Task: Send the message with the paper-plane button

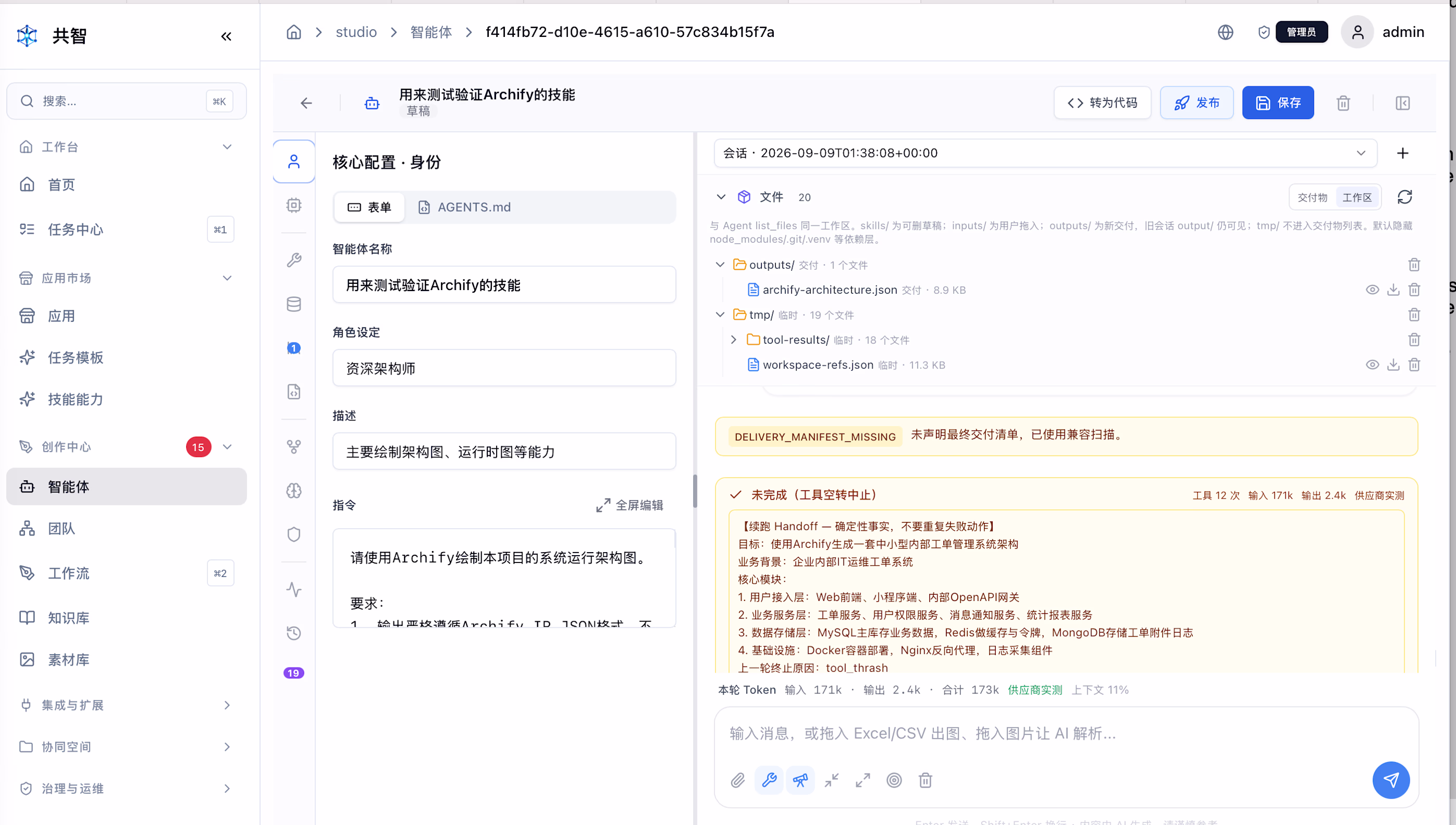Action: click(x=1391, y=780)
